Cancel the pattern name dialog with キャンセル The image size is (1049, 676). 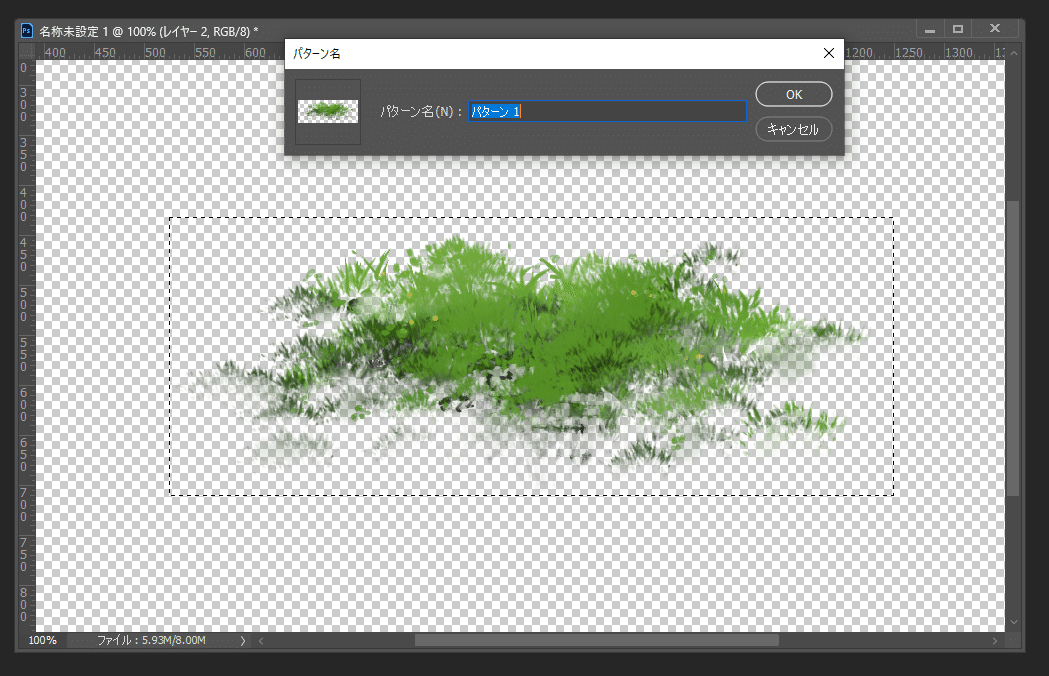tap(793, 129)
